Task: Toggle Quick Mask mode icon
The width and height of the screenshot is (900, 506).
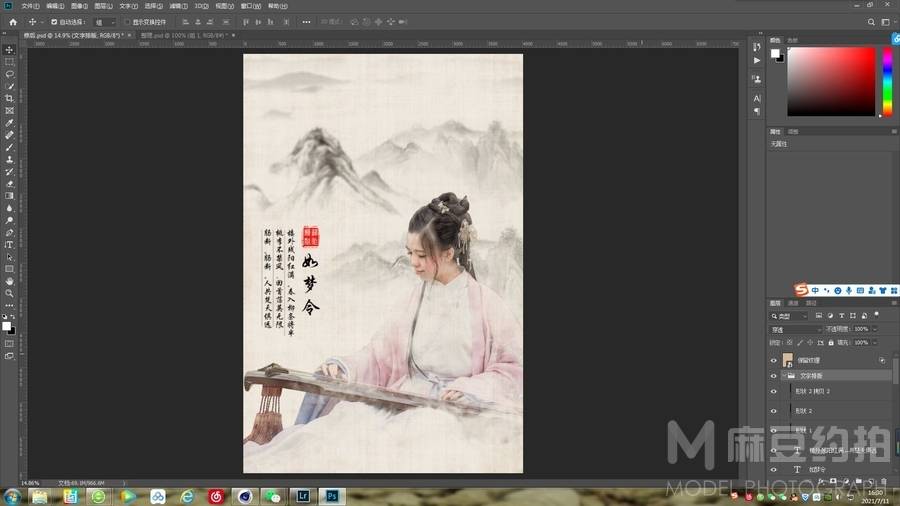Action: [9, 344]
